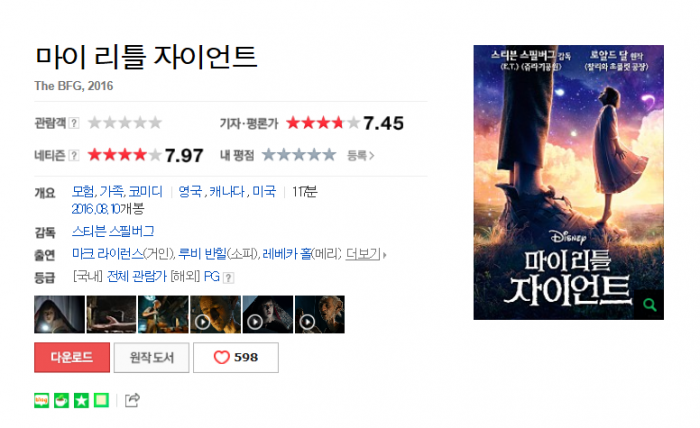Click the help icon next to 관람객
Viewport: 700px width, 428px height.
pos(74,123)
